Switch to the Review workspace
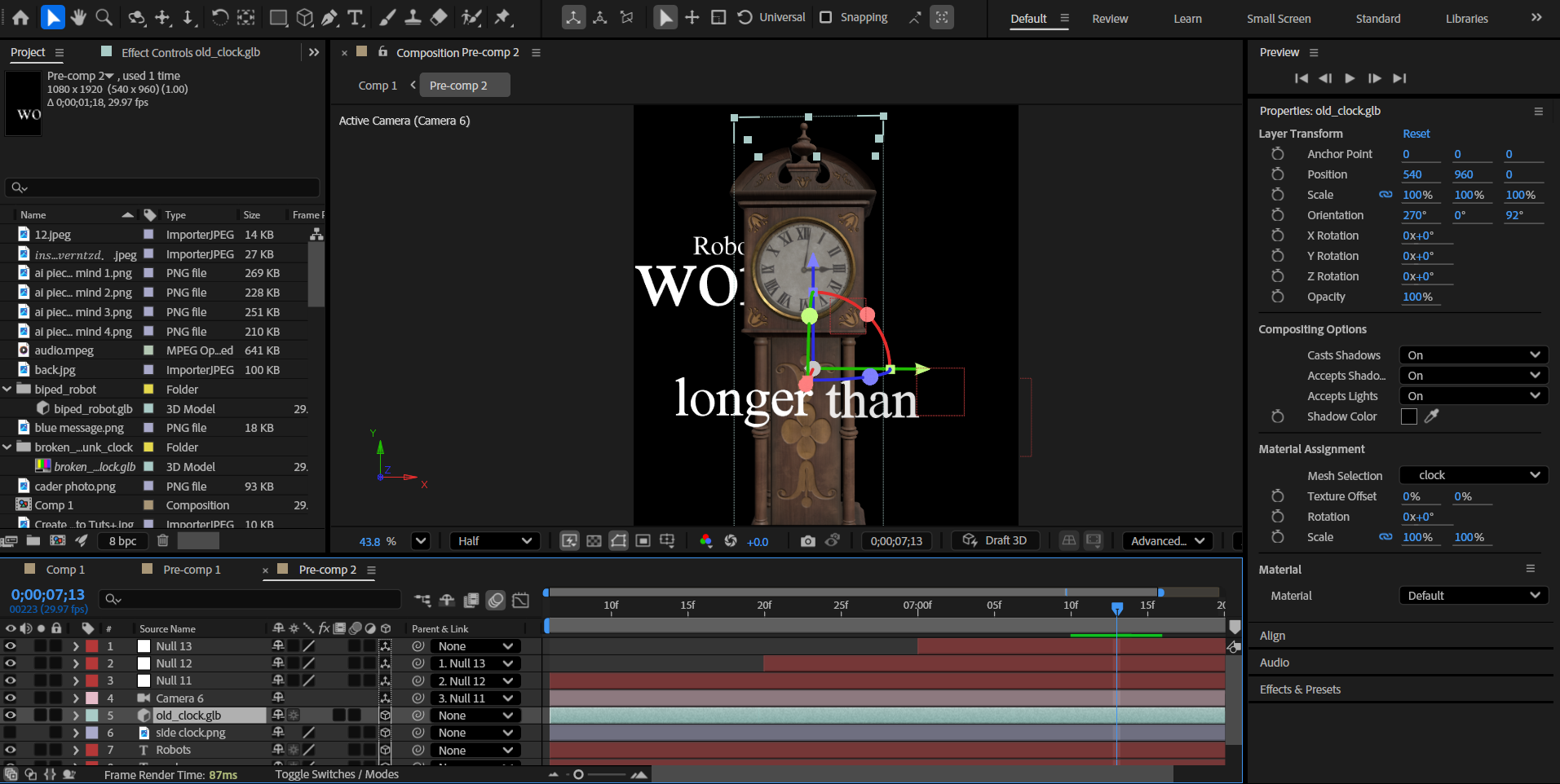Screen dimensions: 1560x784 1110,19
